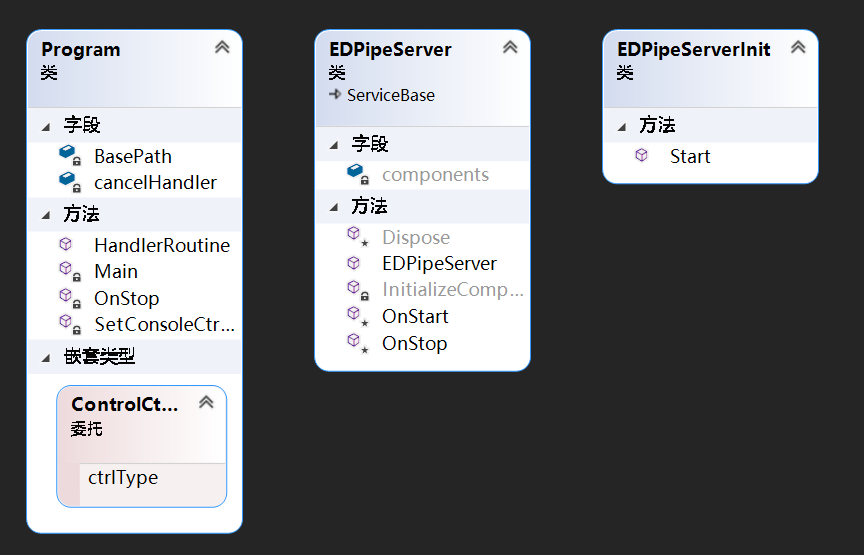This screenshot has width=864, height=555.
Task: Click the components field icon
Action: 356,173
